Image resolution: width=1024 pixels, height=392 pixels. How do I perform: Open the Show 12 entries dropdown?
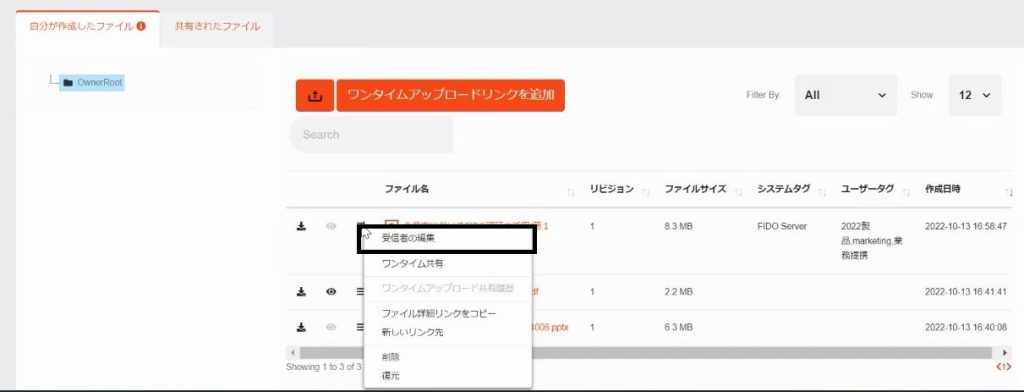coord(974,95)
